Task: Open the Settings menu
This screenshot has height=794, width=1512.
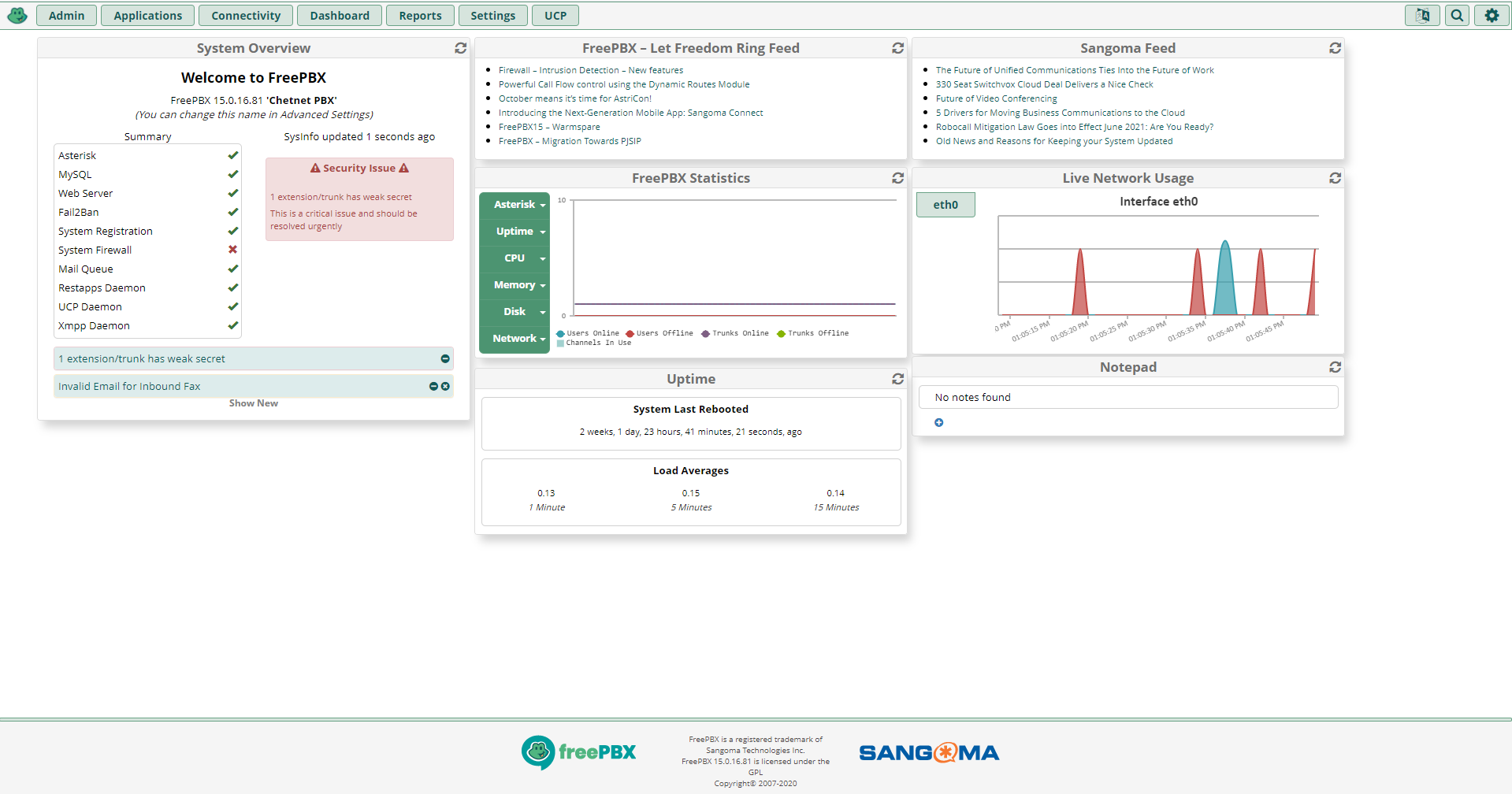Action: [x=492, y=16]
